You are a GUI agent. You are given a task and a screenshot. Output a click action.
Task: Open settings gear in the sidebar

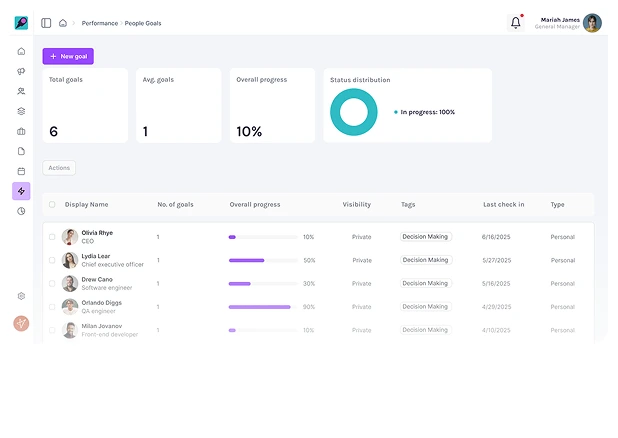(x=21, y=296)
